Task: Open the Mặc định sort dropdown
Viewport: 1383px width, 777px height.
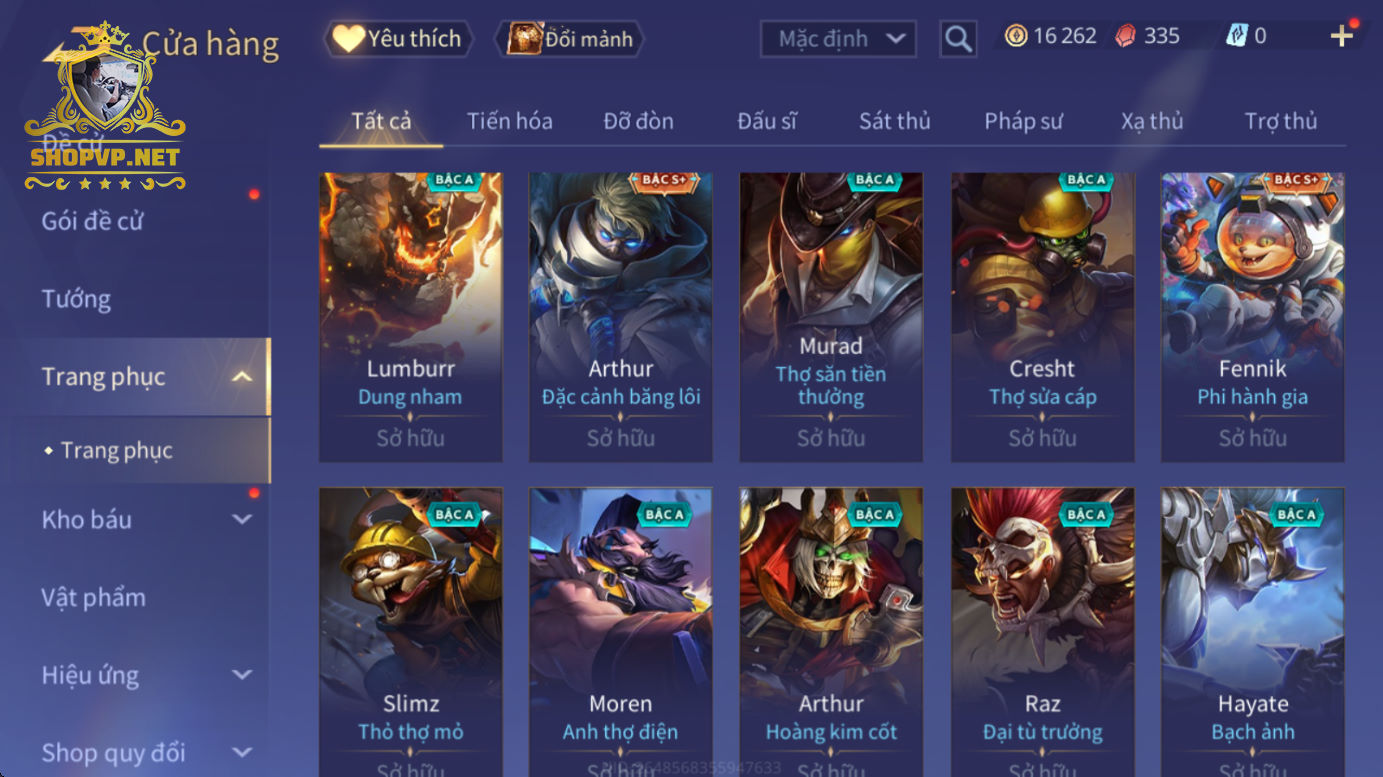Action: pos(838,39)
